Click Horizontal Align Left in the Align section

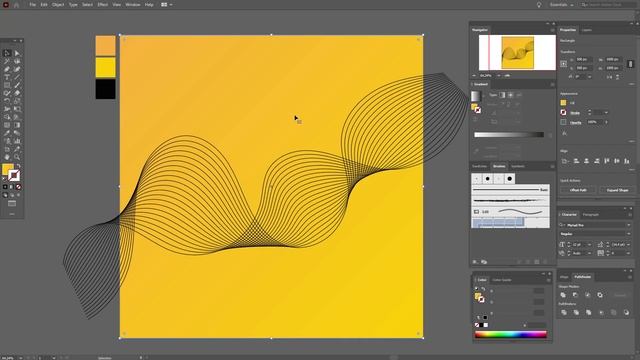pos(576,161)
